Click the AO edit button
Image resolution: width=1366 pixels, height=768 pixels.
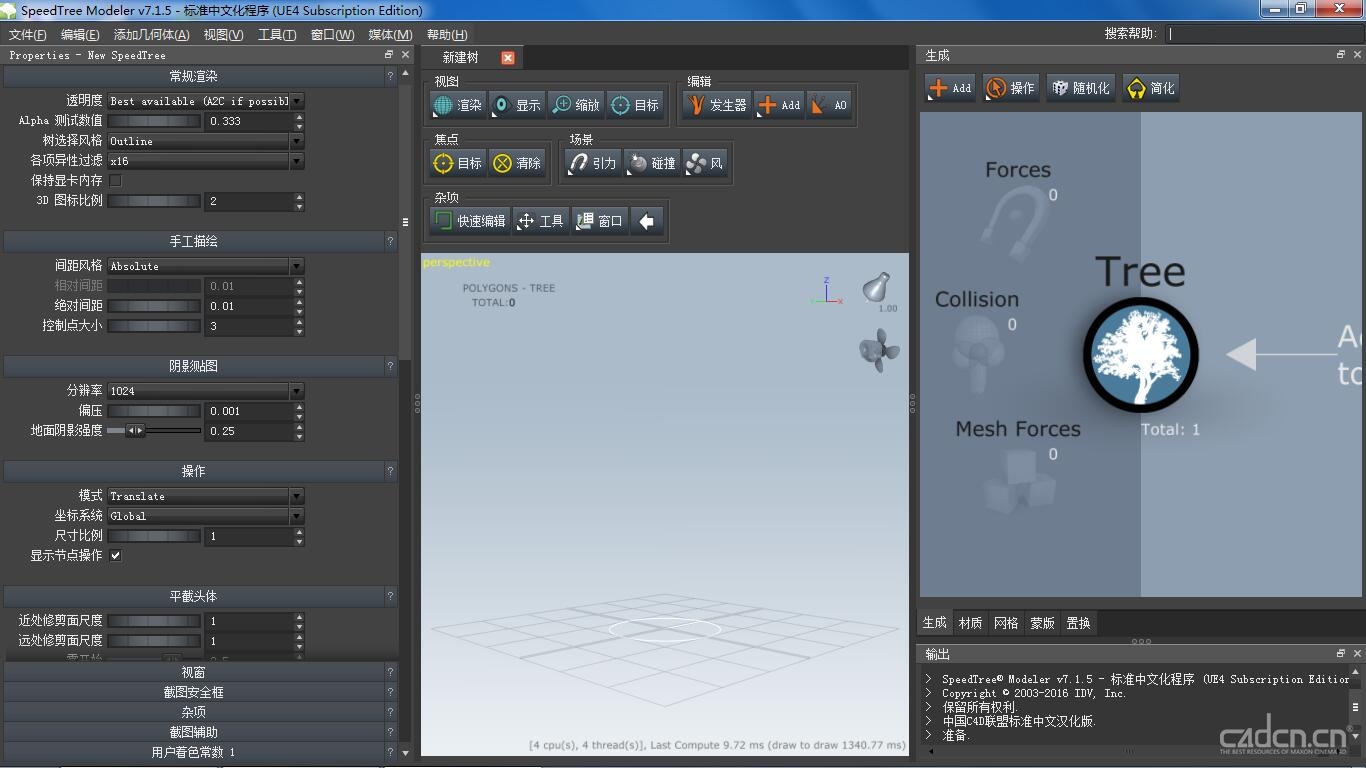pyautogui.click(x=829, y=105)
